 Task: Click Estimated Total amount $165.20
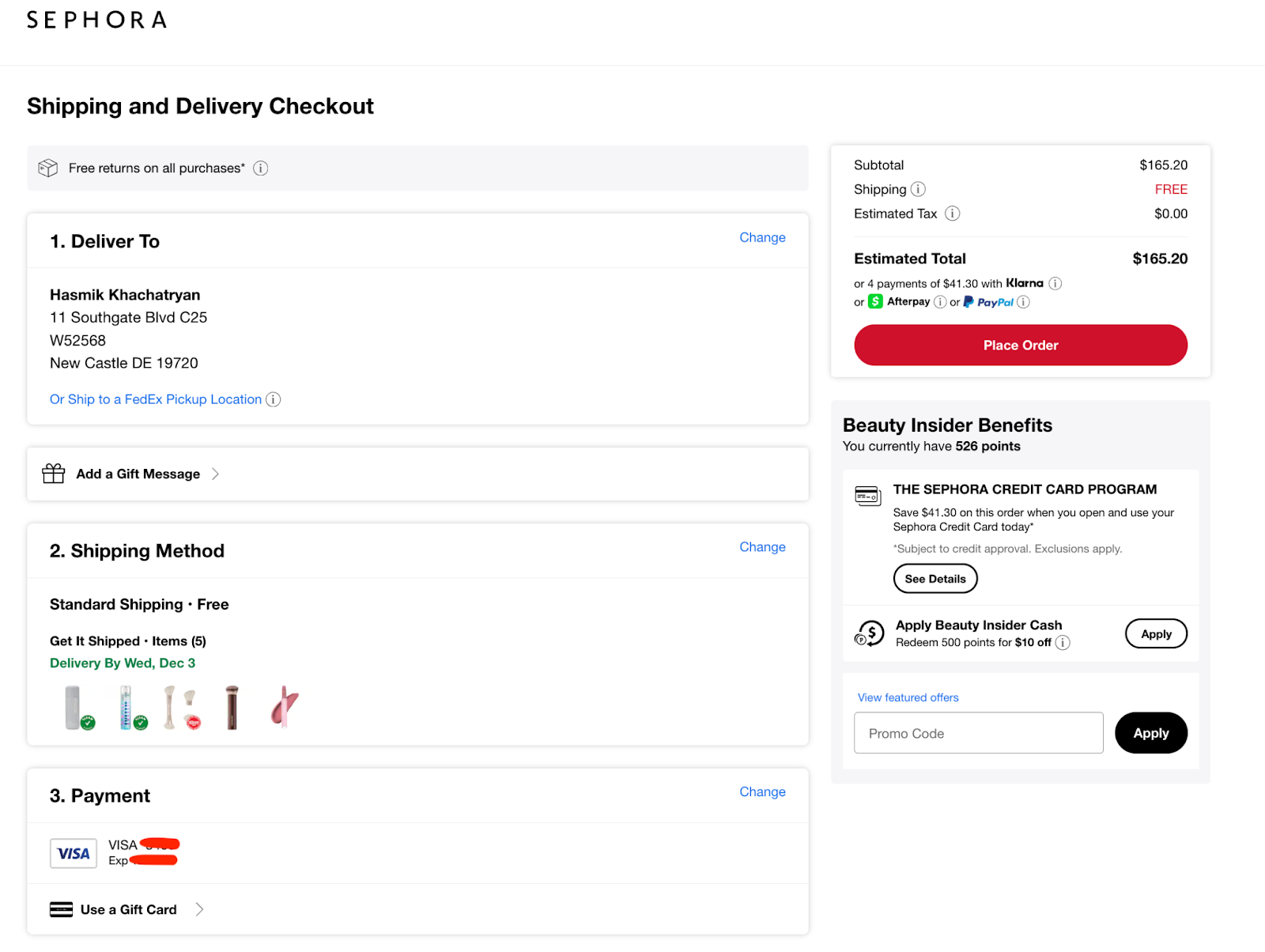[x=1160, y=259]
